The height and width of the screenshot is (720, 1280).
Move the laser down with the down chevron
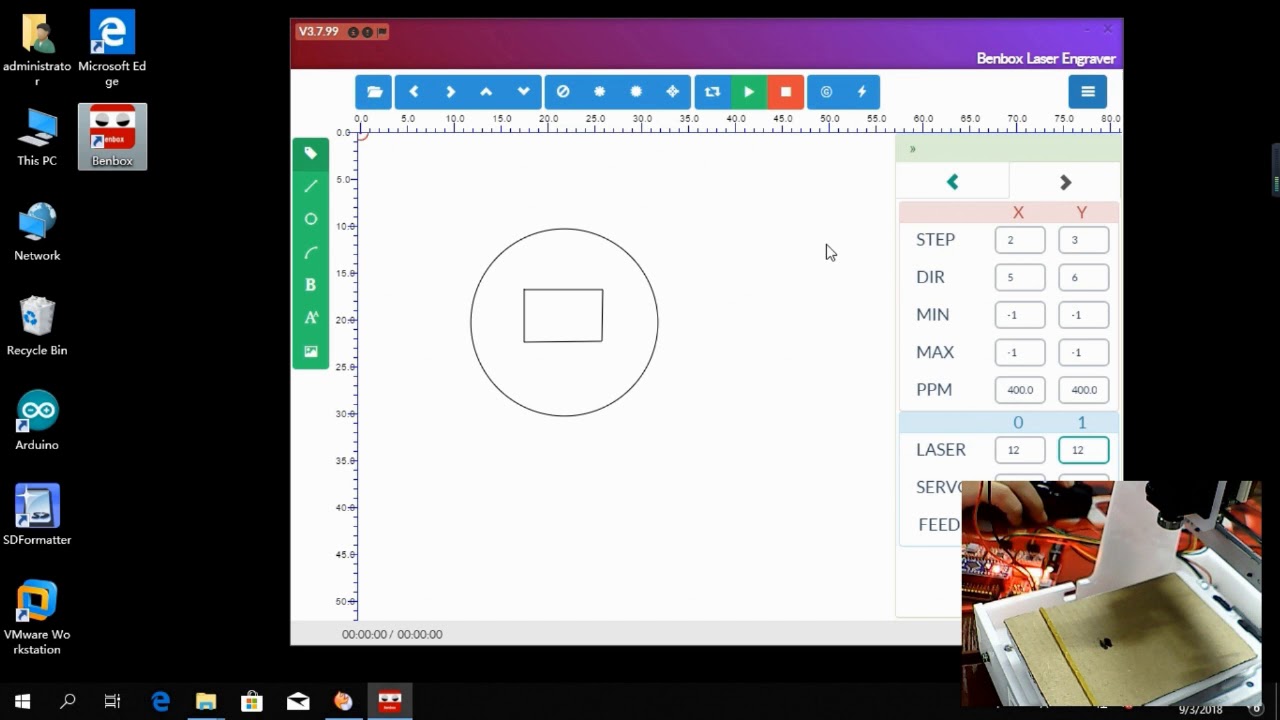(523, 92)
